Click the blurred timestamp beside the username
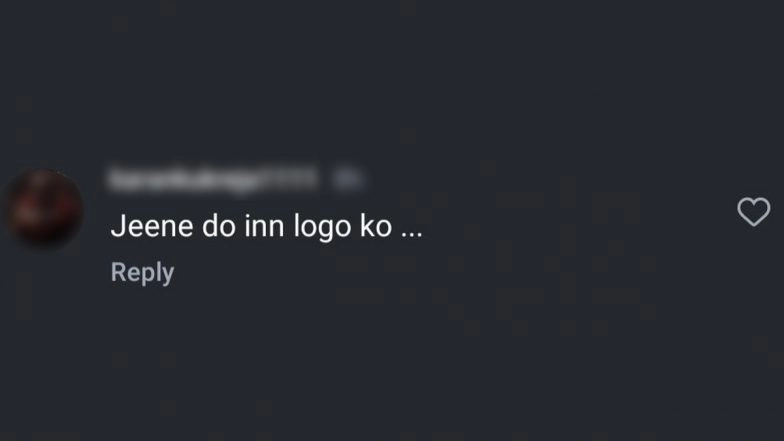Image resolution: width=784 pixels, height=441 pixels. click(x=348, y=179)
